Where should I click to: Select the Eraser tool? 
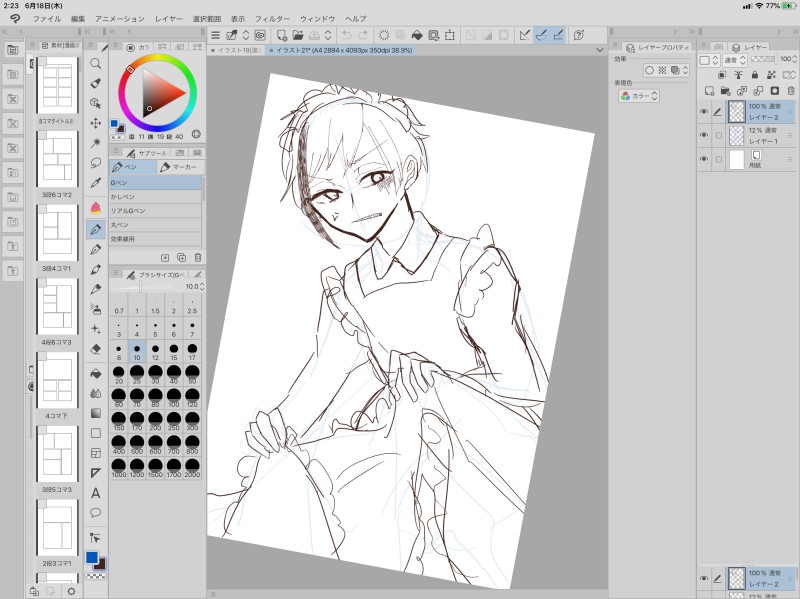pyautogui.click(x=95, y=349)
